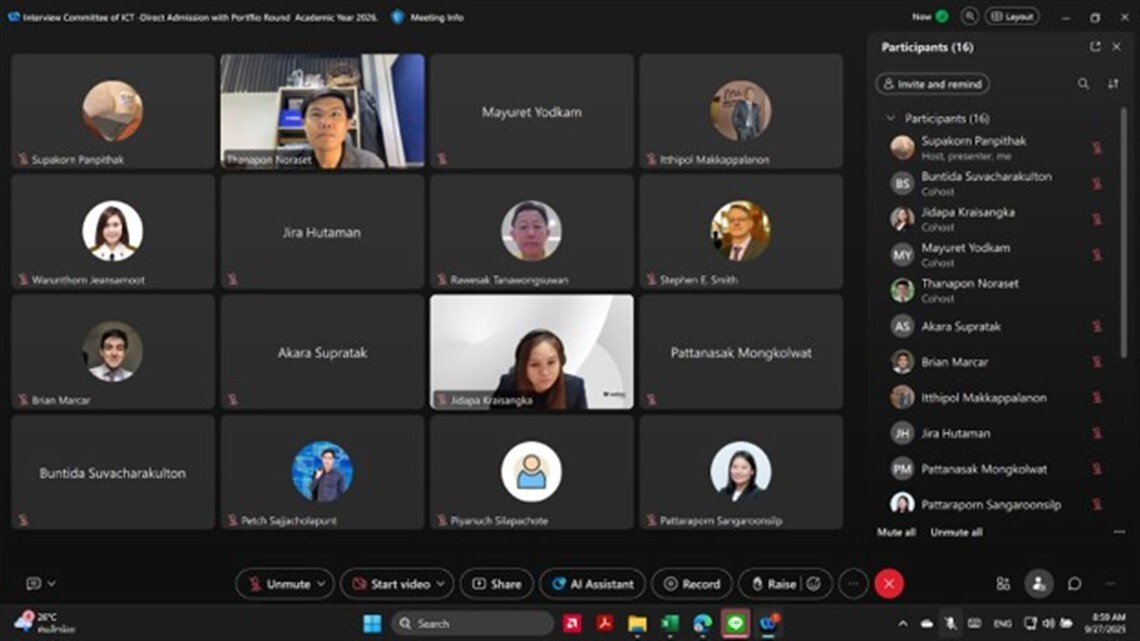Open the Meeting Info tab
Image resolution: width=1140 pixels, height=641 pixels.
coord(428,17)
